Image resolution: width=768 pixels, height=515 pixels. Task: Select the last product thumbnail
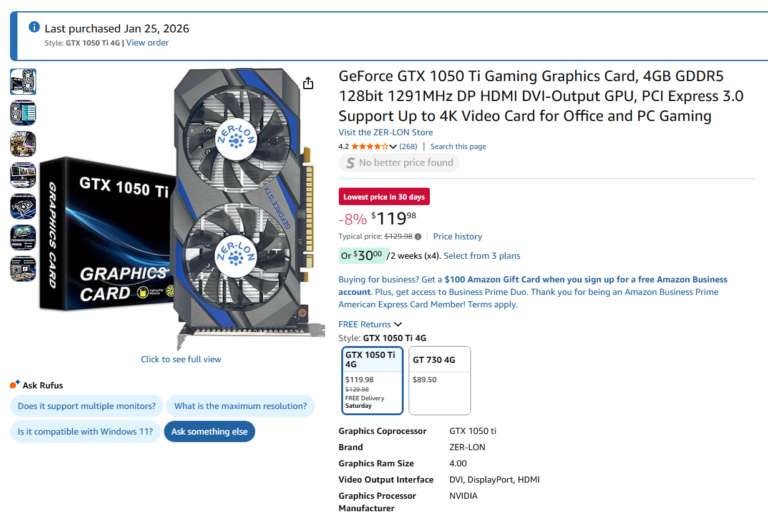(x=23, y=269)
